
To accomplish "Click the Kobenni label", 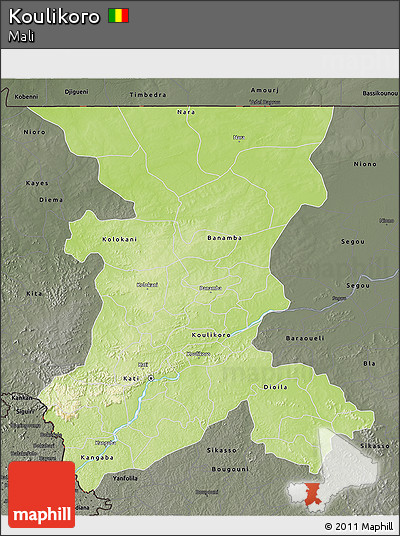I will click(26, 97).
